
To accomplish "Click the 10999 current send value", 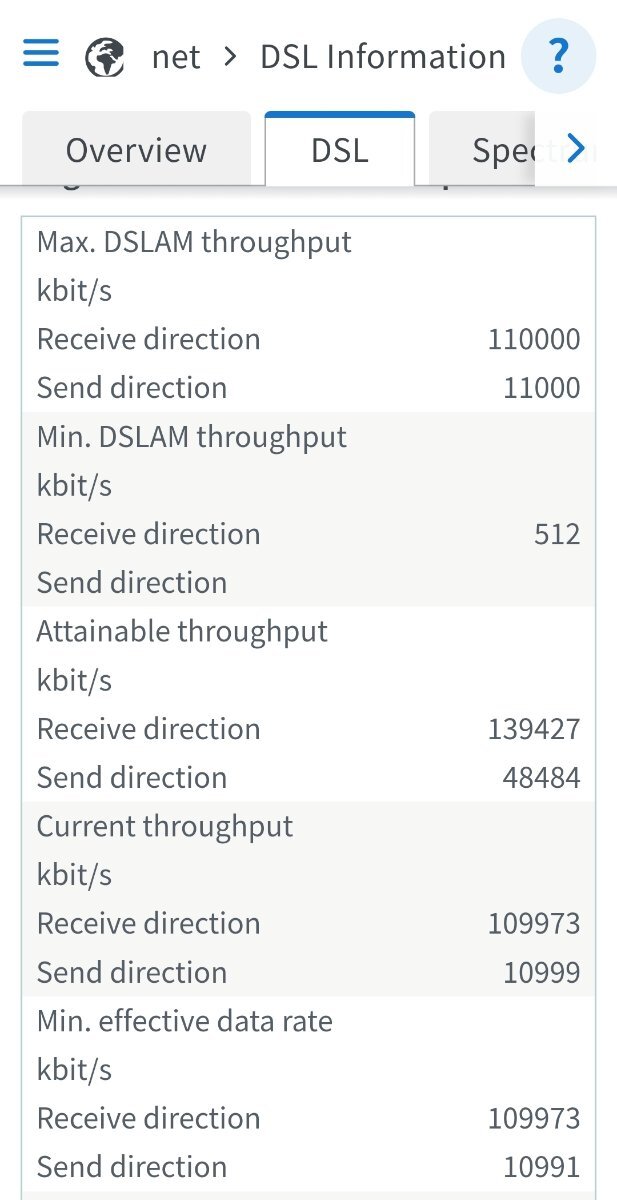I will click(x=541, y=973).
